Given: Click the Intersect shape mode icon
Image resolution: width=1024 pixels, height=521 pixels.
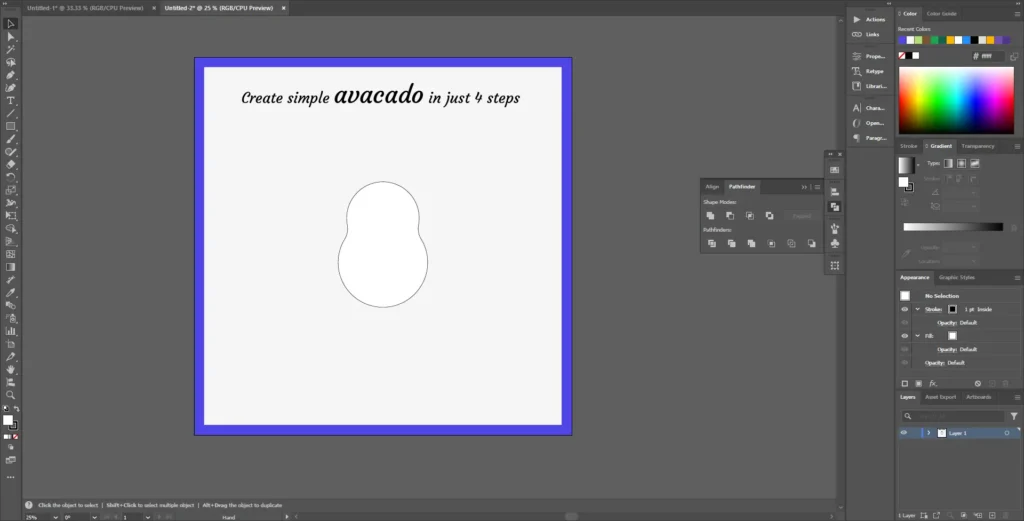Looking at the screenshot, I should [750, 215].
